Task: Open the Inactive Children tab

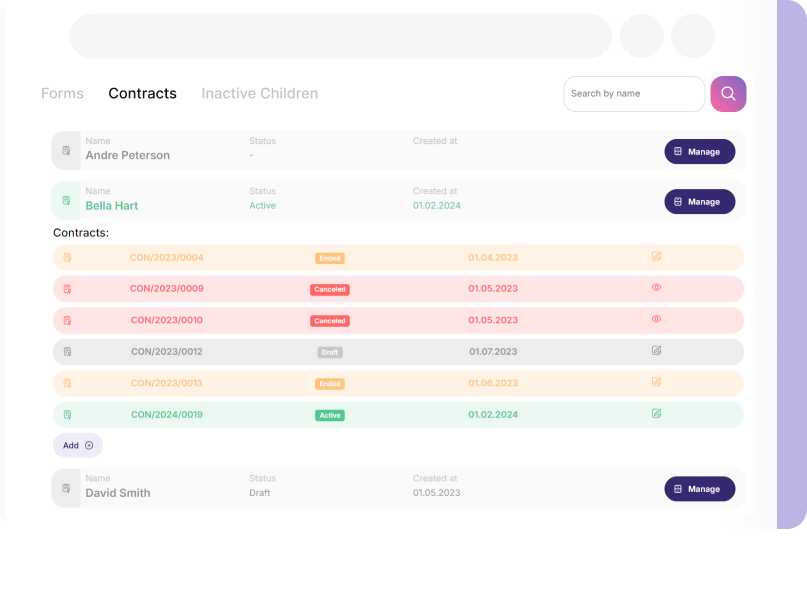Action: coord(259,93)
